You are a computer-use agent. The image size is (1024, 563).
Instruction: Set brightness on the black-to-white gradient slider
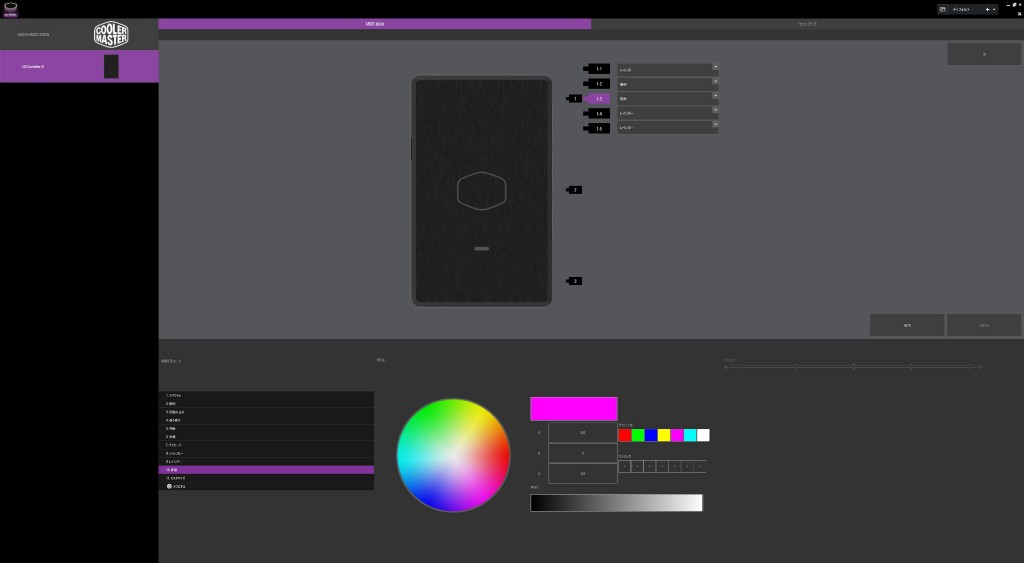616,502
